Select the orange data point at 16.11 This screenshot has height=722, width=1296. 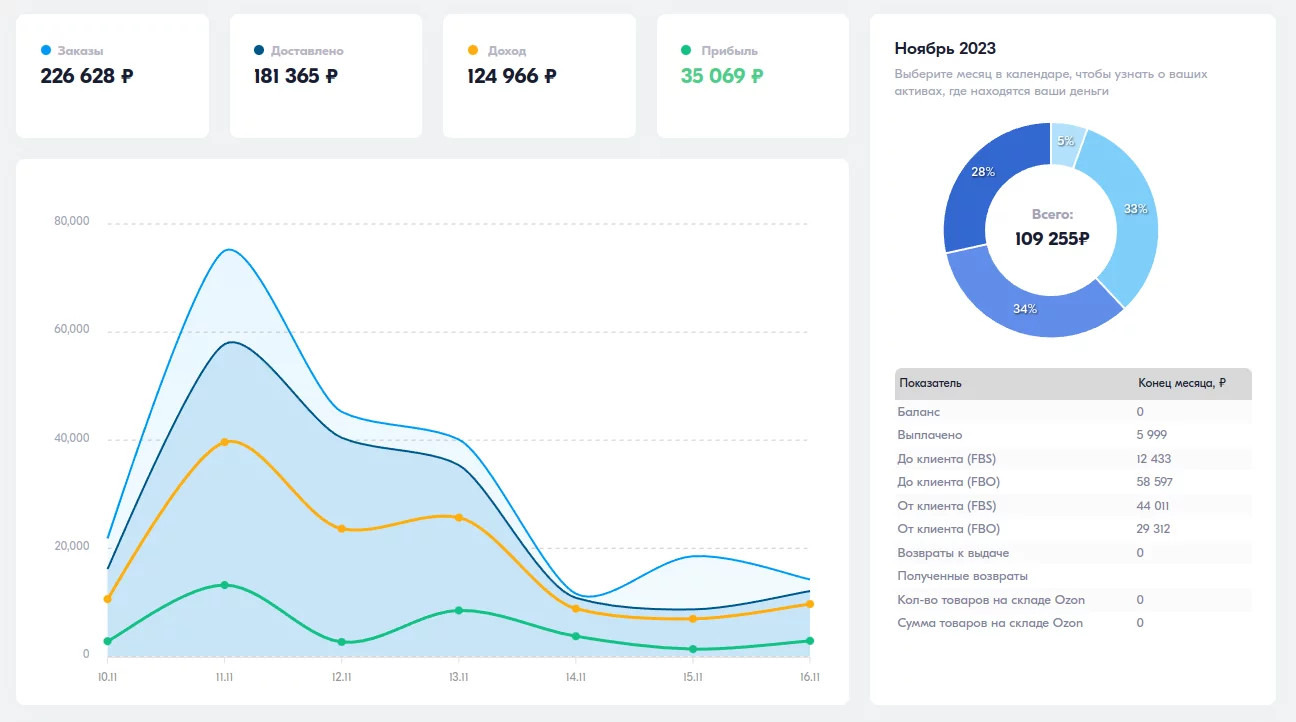(x=809, y=604)
